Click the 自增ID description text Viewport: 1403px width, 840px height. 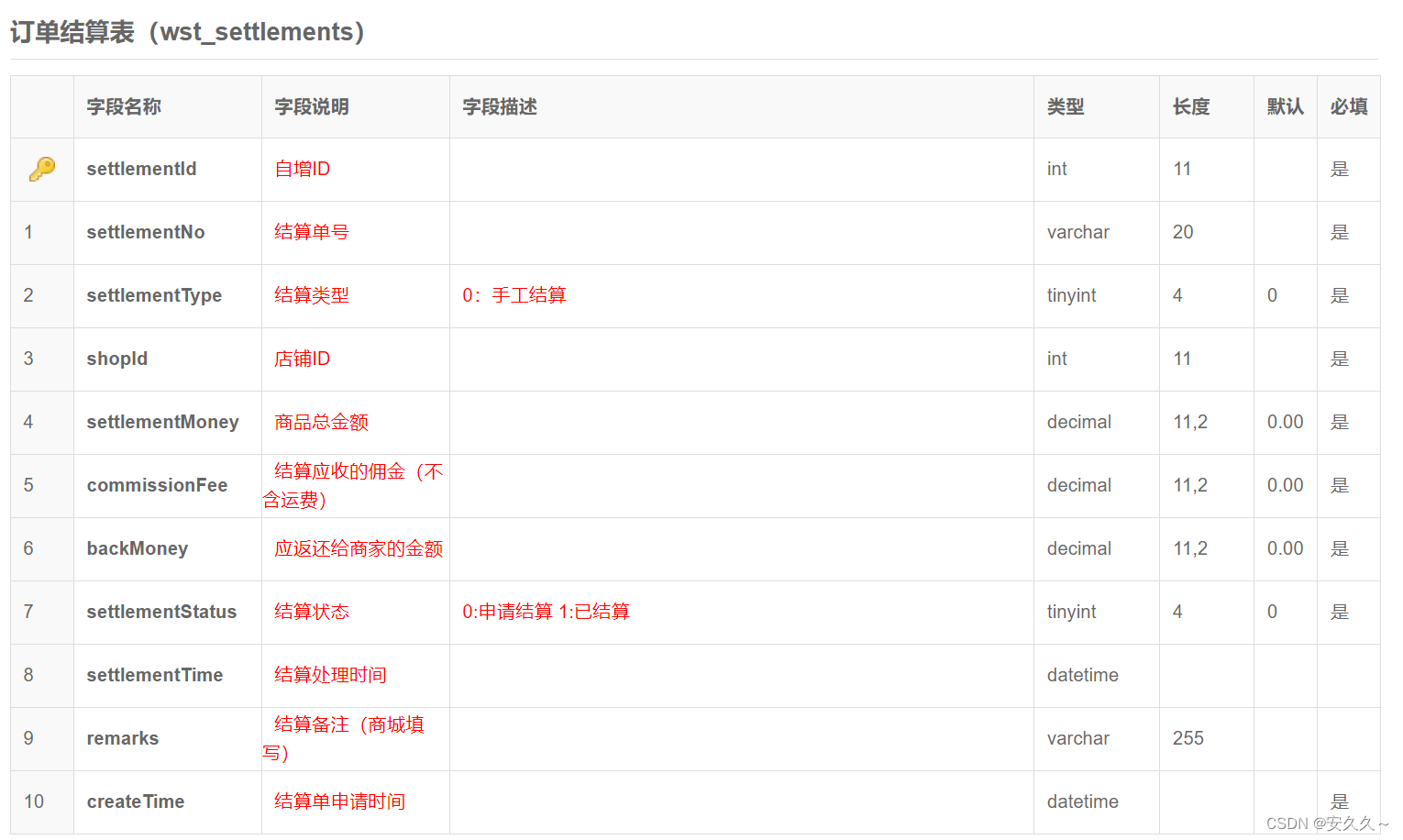302,169
